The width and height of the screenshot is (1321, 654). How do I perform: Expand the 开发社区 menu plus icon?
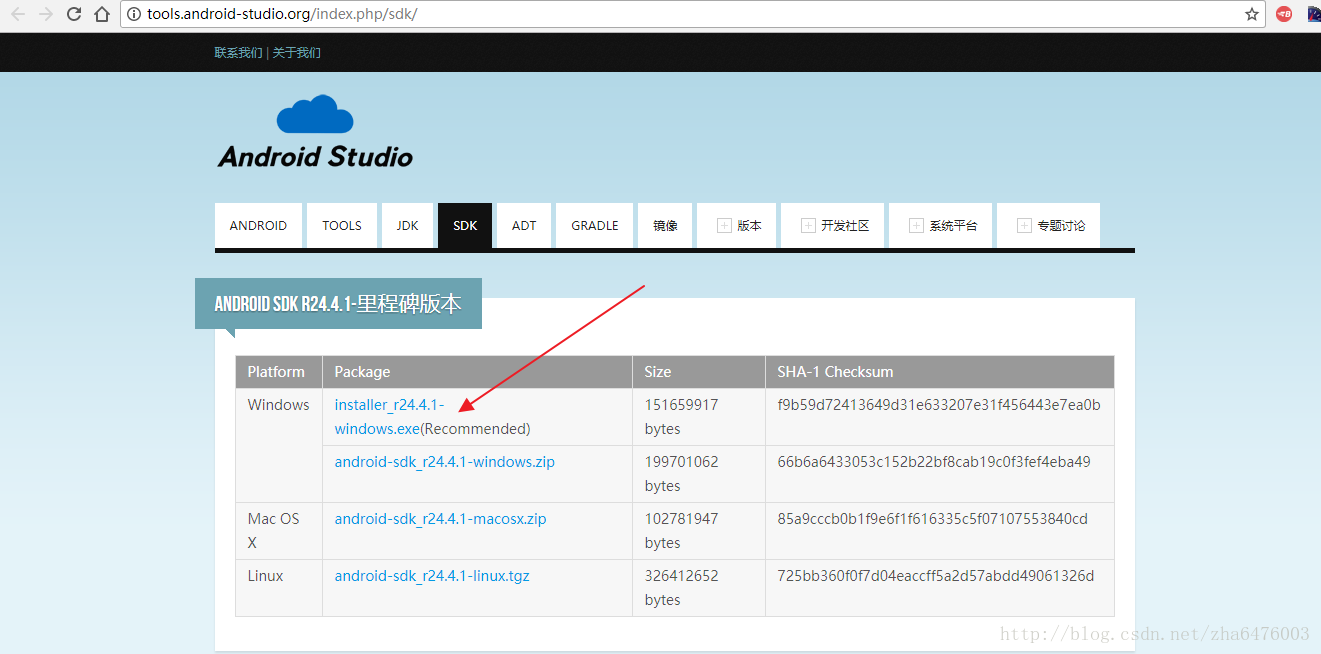click(808, 226)
